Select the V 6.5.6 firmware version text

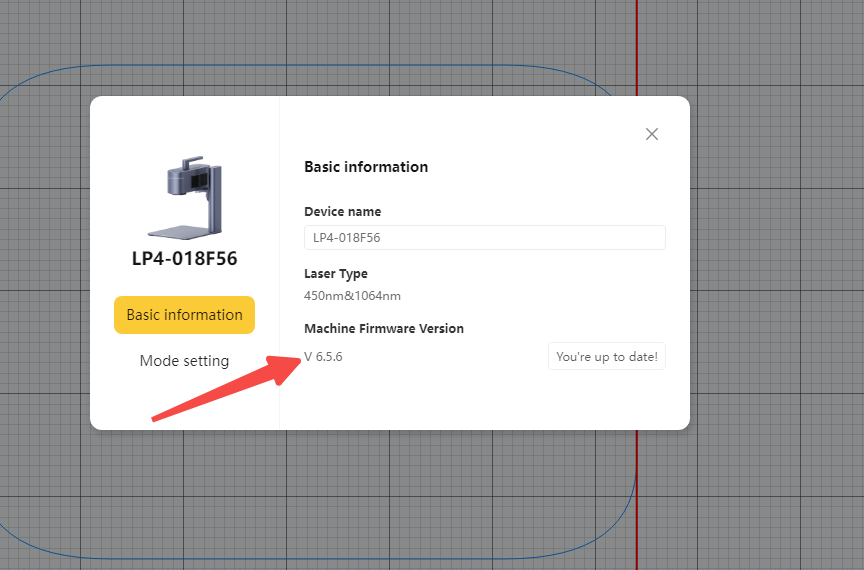pos(323,357)
